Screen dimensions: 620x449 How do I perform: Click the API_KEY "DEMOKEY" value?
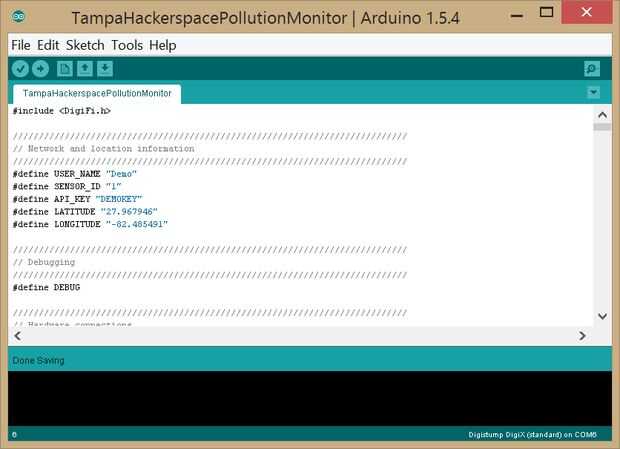click(x=119, y=199)
